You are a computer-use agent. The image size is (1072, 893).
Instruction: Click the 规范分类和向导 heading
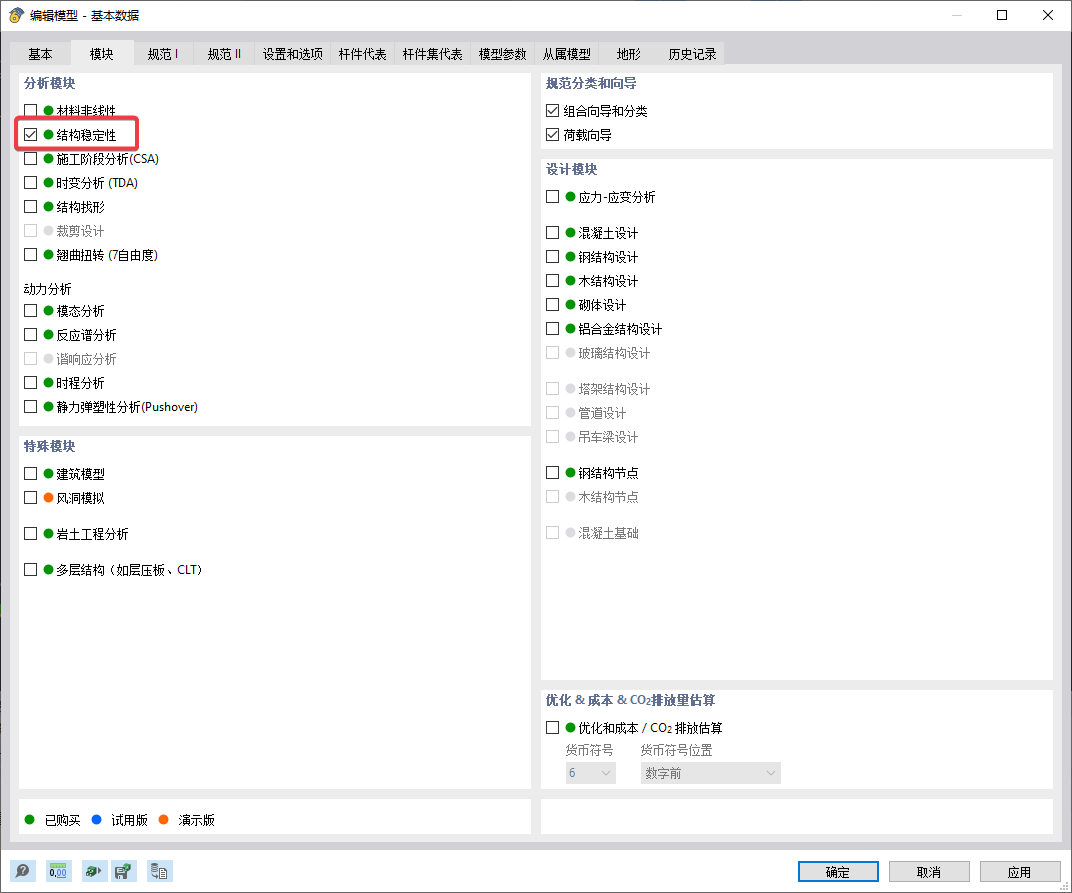tap(591, 83)
